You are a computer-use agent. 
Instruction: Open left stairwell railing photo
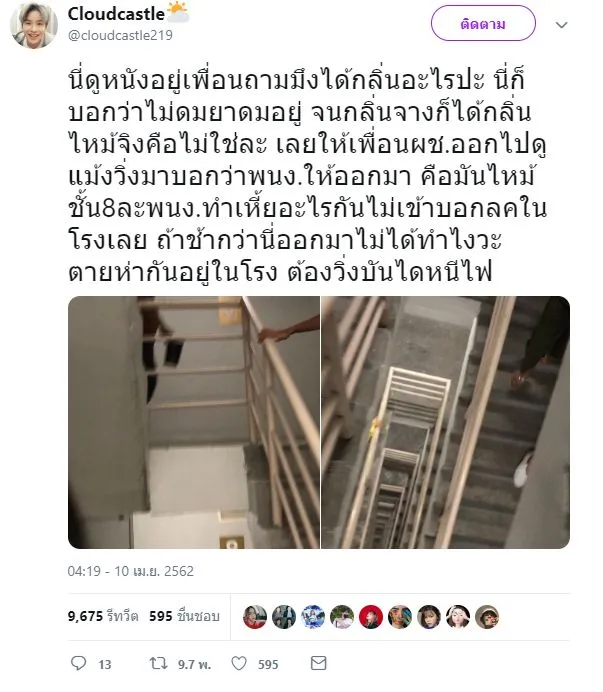click(194, 422)
